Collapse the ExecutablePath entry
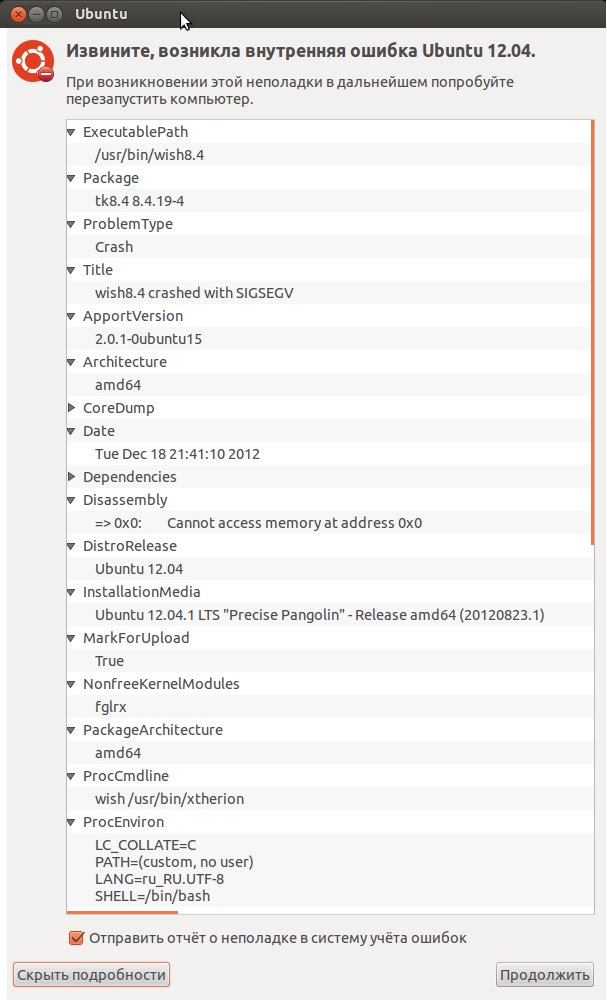Image resolution: width=607 pixels, height=1000 pixels. [x=71, y=132]
